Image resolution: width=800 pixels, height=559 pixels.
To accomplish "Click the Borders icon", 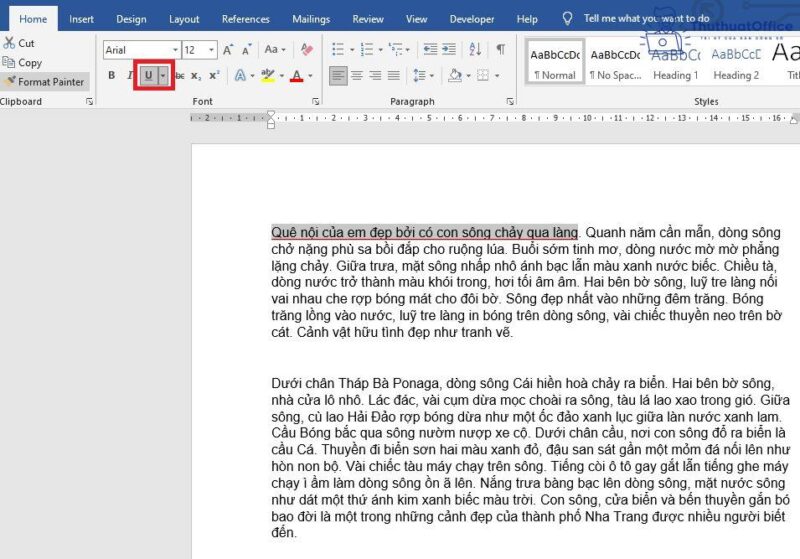I will pyautogui.click(x=483, y=76).
